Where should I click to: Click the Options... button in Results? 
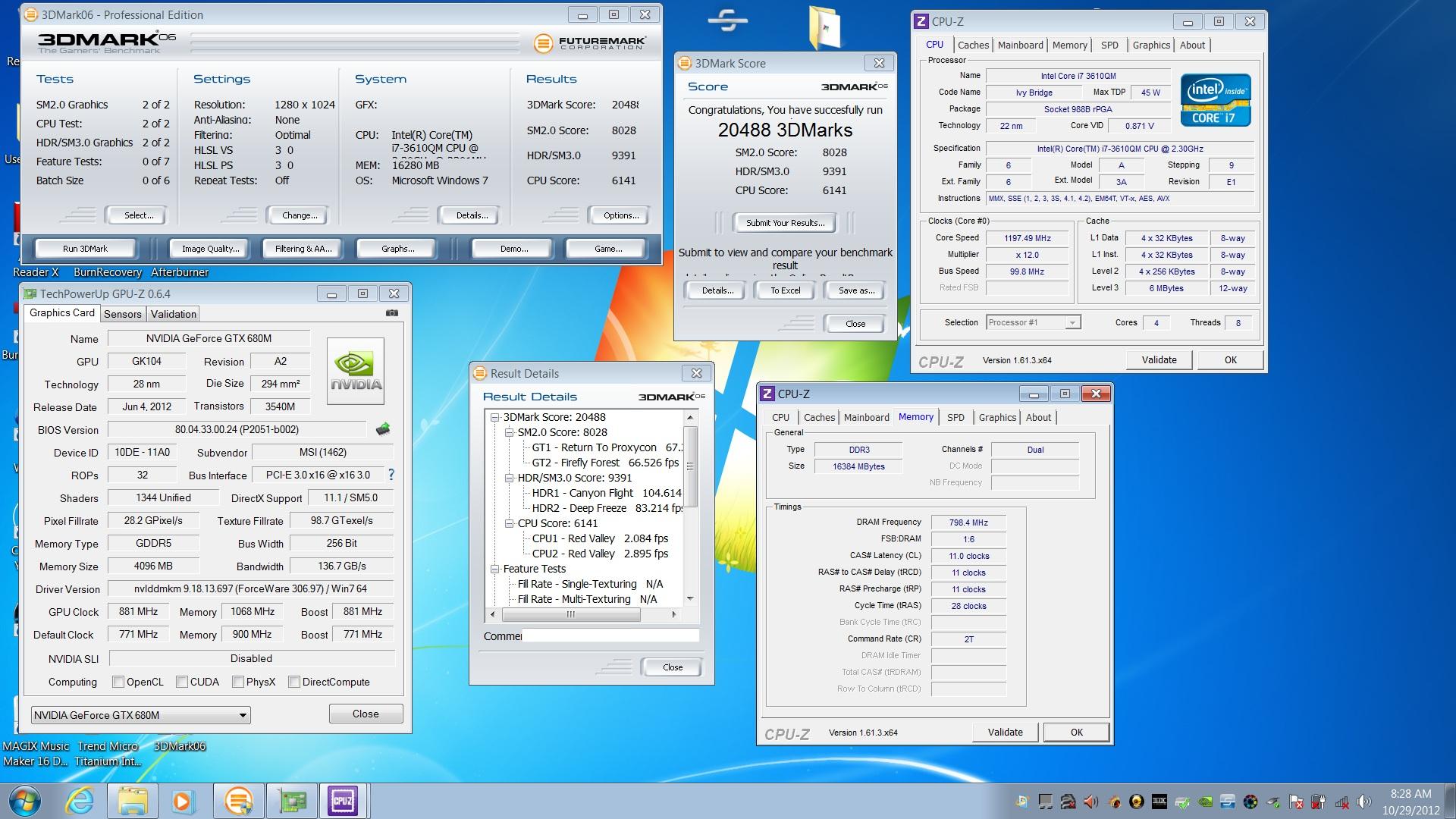620,215
